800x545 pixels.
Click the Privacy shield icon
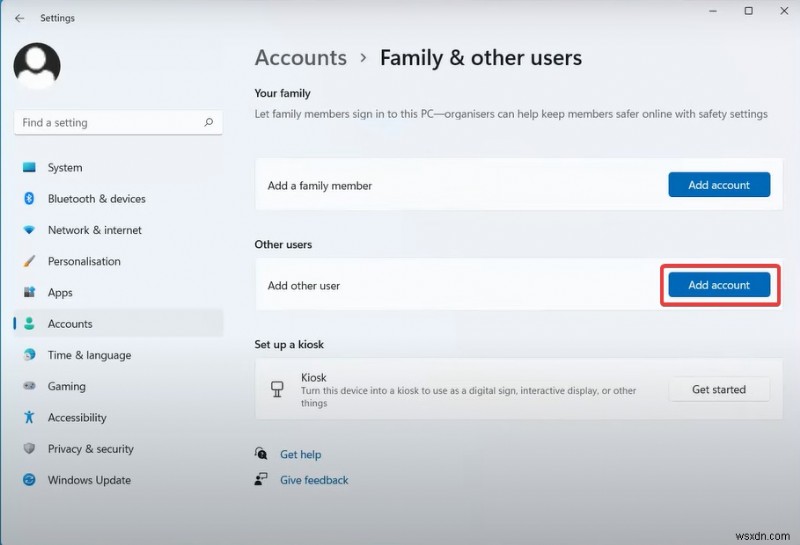pyautogui.click(x=29, y=449)
